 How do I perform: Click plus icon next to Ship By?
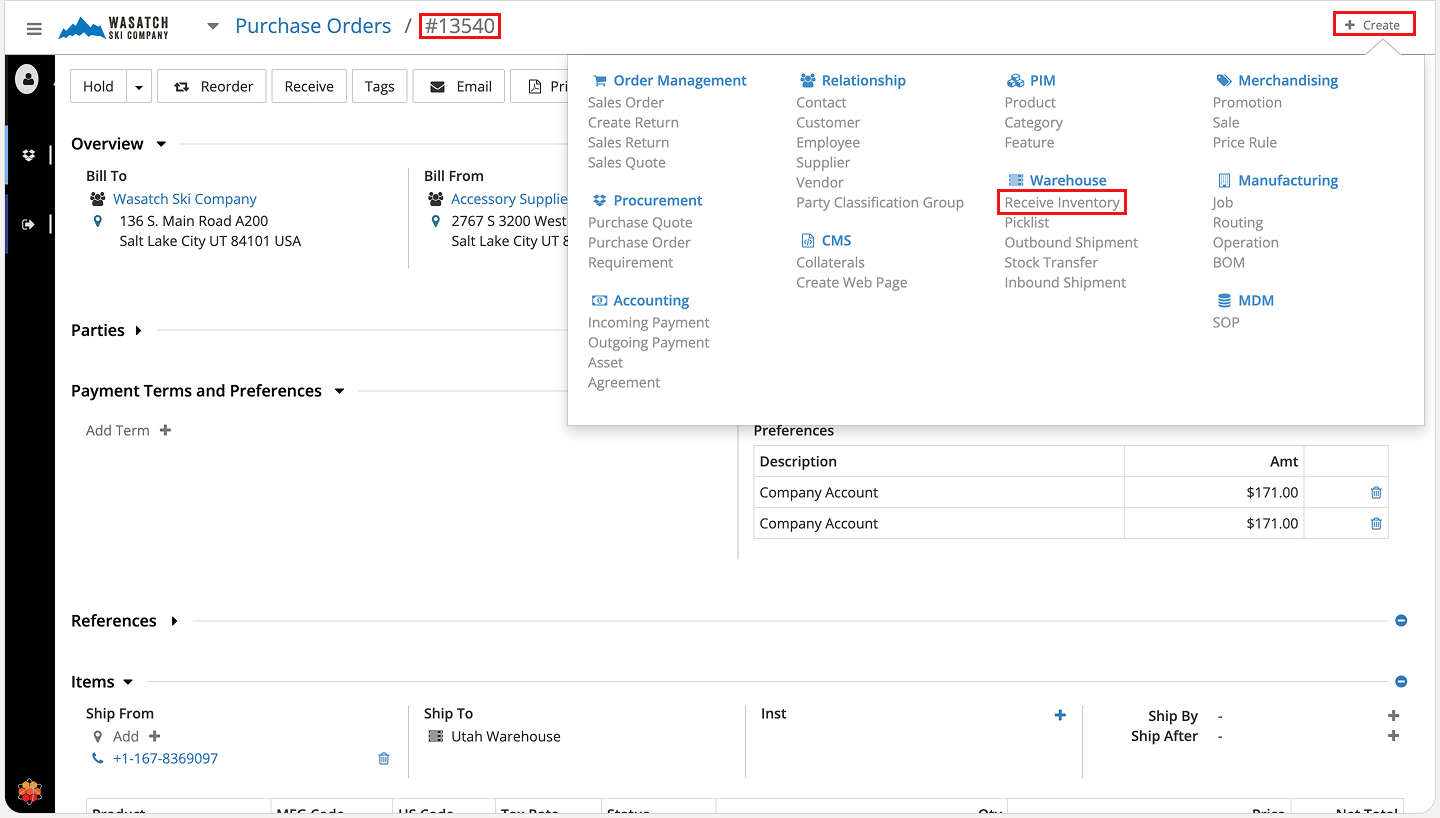point(1393,716)
